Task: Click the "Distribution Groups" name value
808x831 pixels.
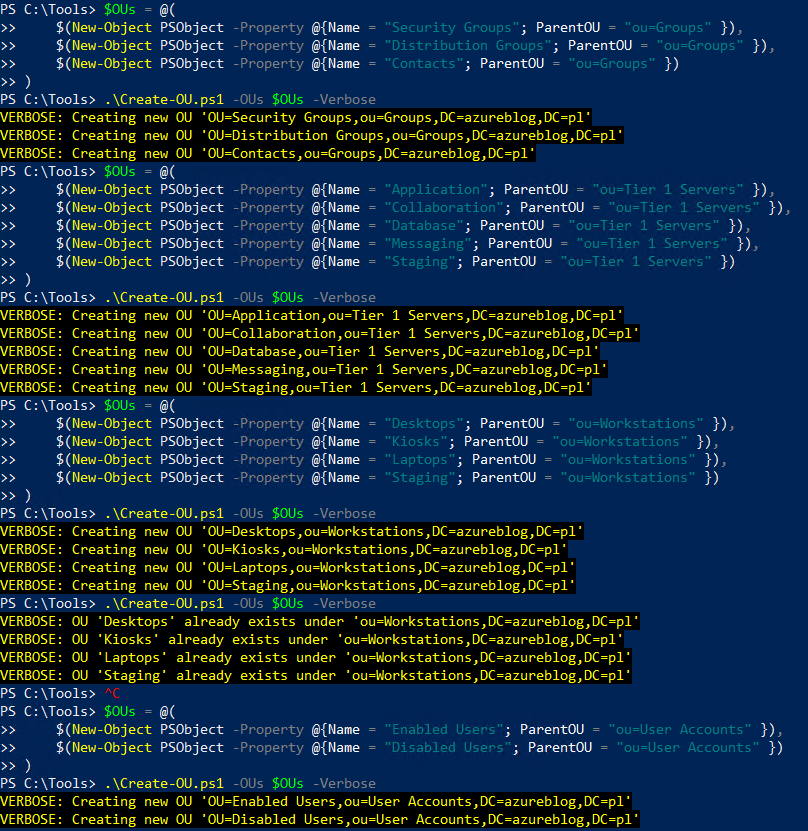Action: (463, 45)
